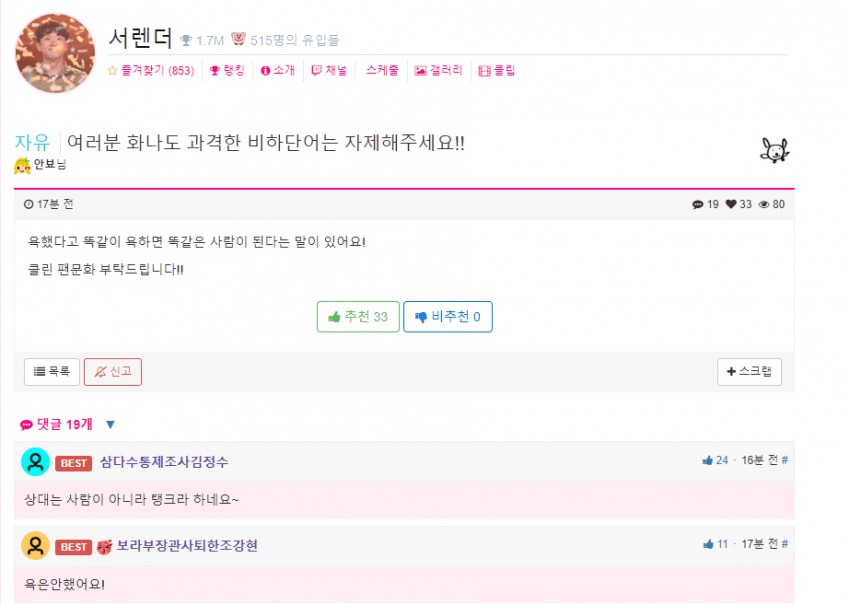Screen dimensions: 850x605
Task: Click the 신고 report button
Action: [113, 371]
